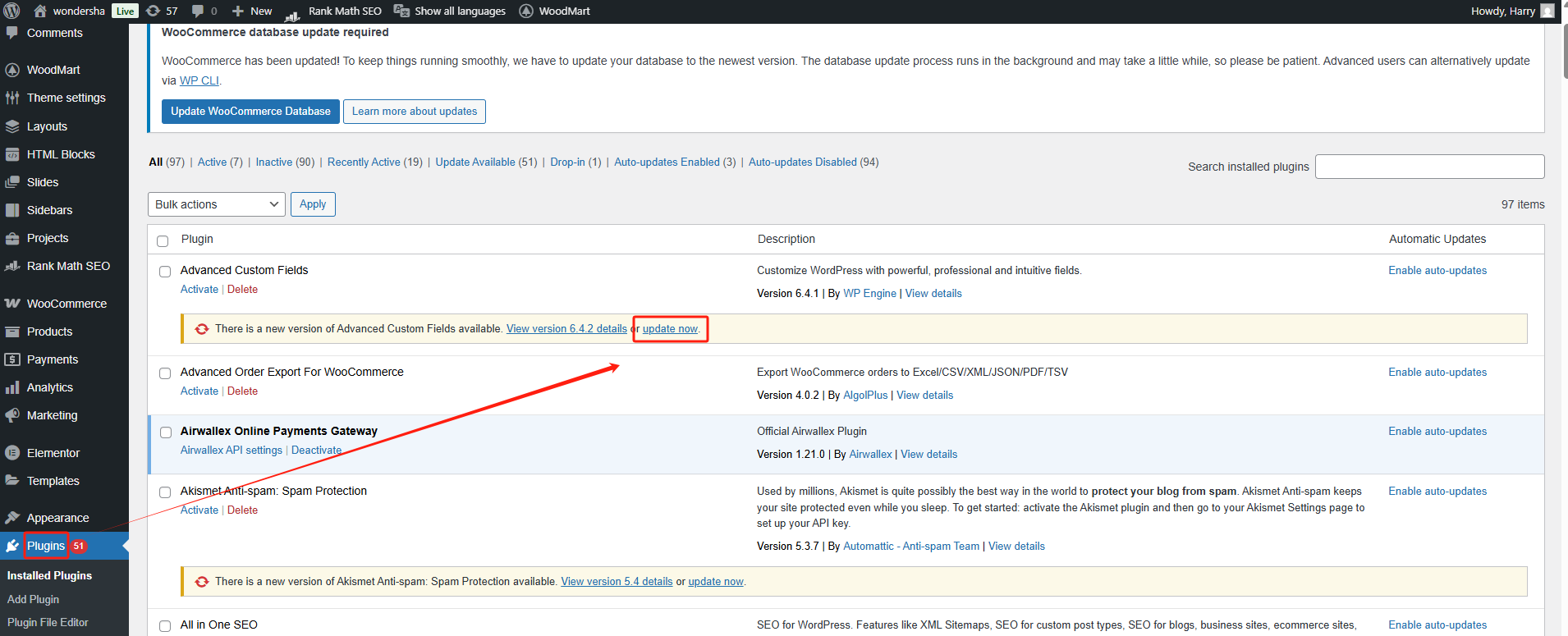
Task: Open the comments bubble icon in admin bar
Action: pyautogui.click(x=198, y=11)
